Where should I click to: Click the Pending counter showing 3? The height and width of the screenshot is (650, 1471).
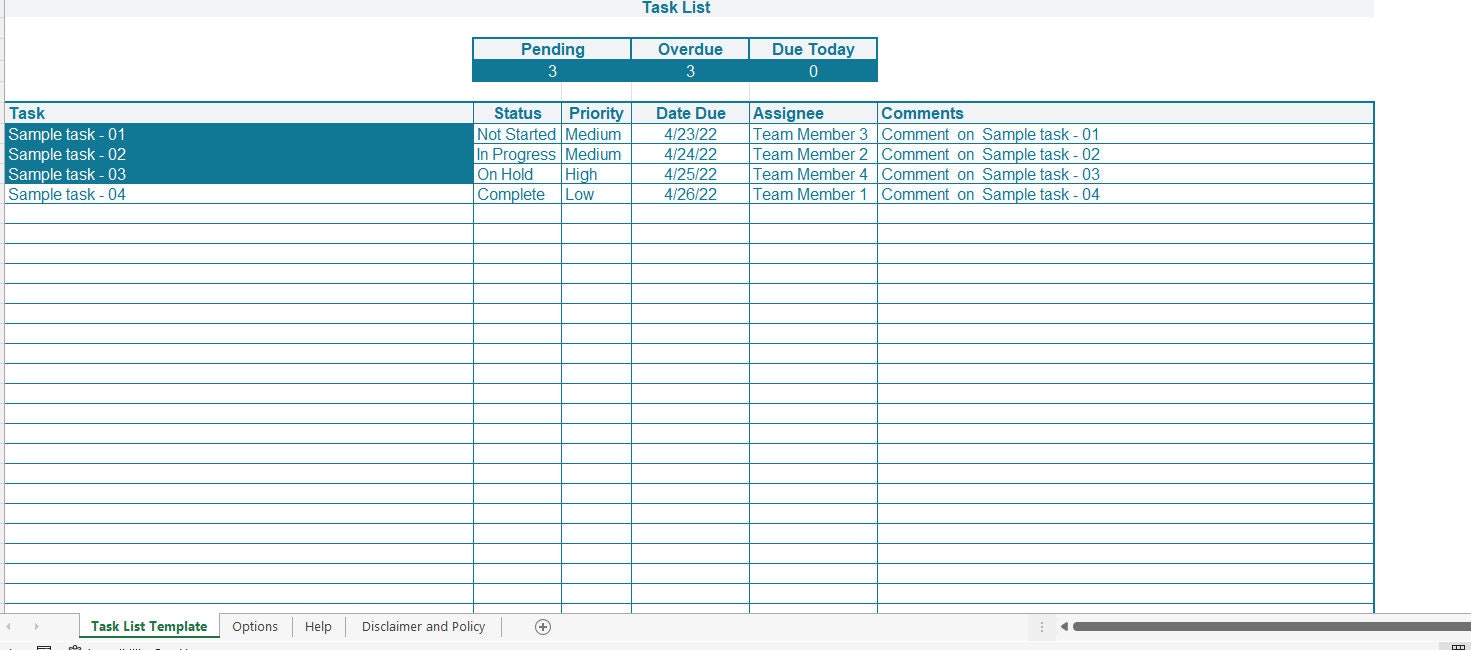coord(551,71)
